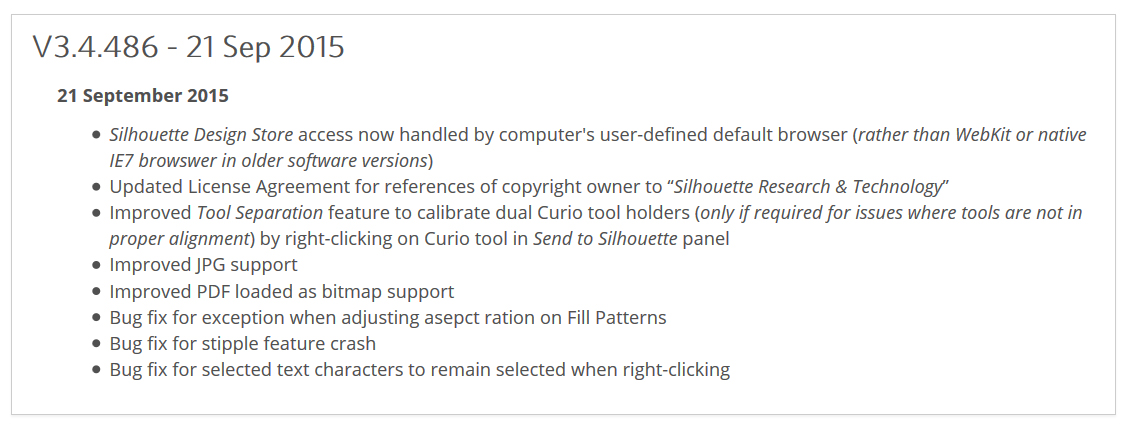Click the italic Silhouette Design Store text
The image size is (1130, 428).
pos(201,135)
